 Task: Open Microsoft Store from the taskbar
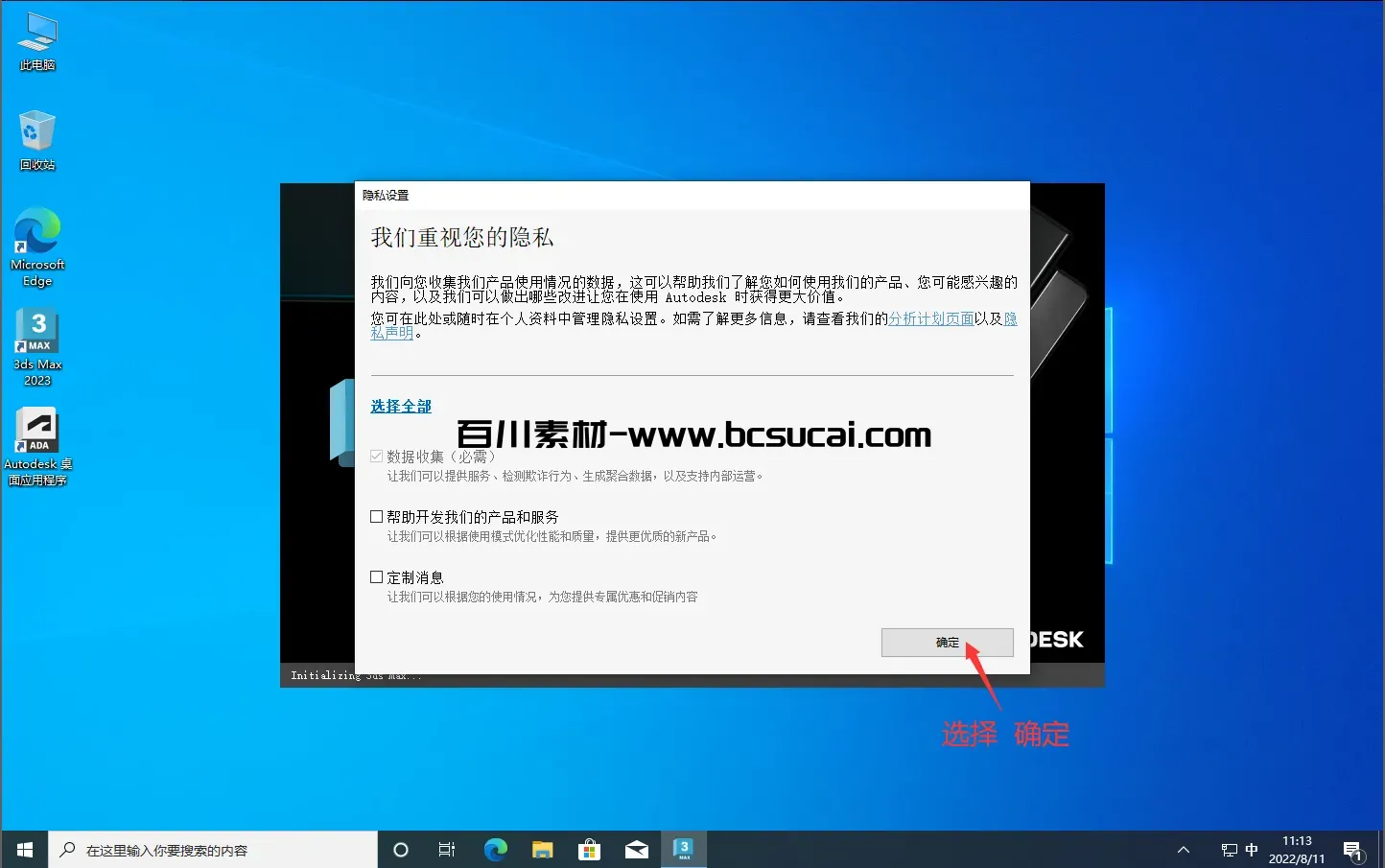pyautogui.click(x=590, y=850)
